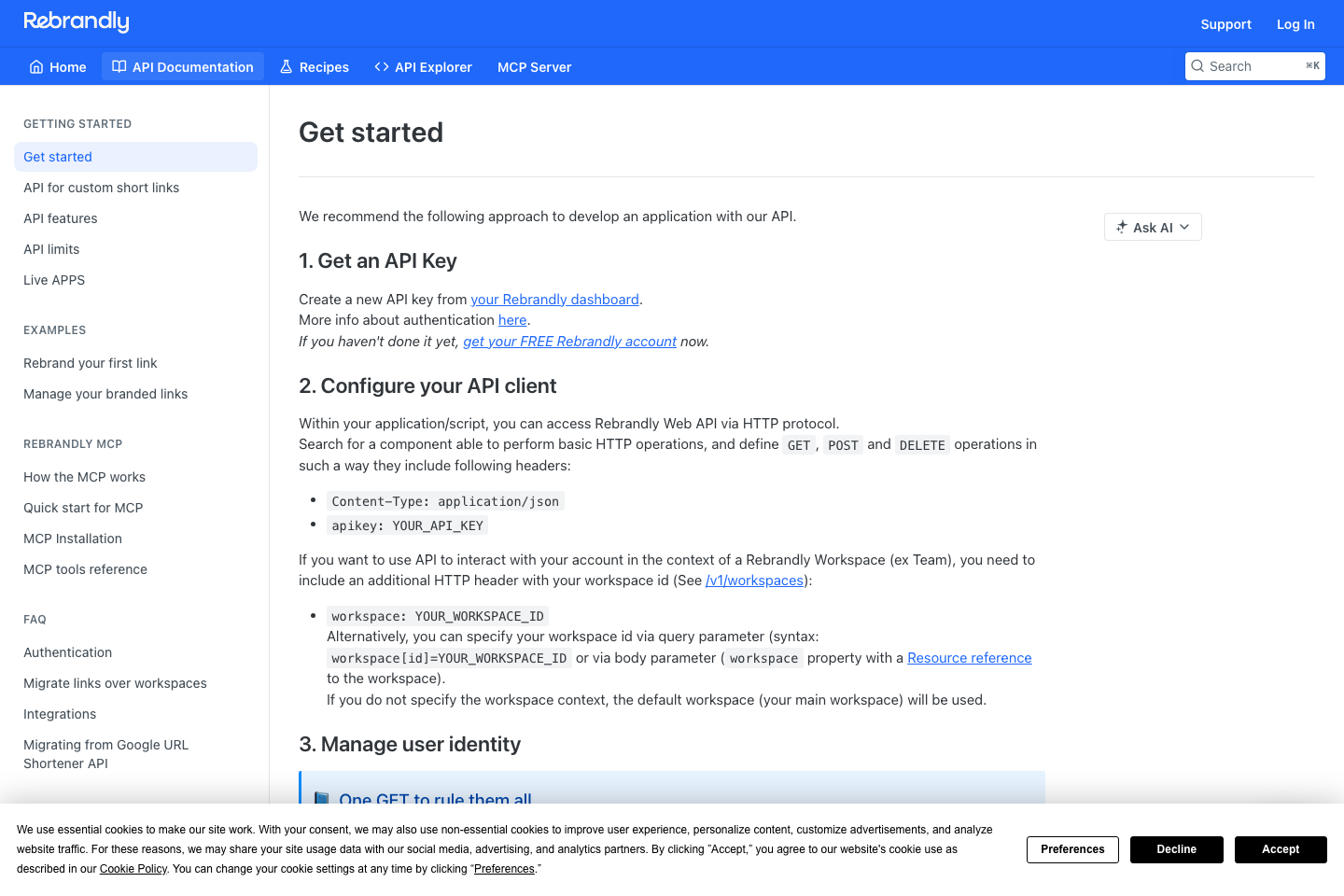Viewport: 1344px width, 896px height.
Task: Switch to the MCP Server tab
Action: point(534,66)
